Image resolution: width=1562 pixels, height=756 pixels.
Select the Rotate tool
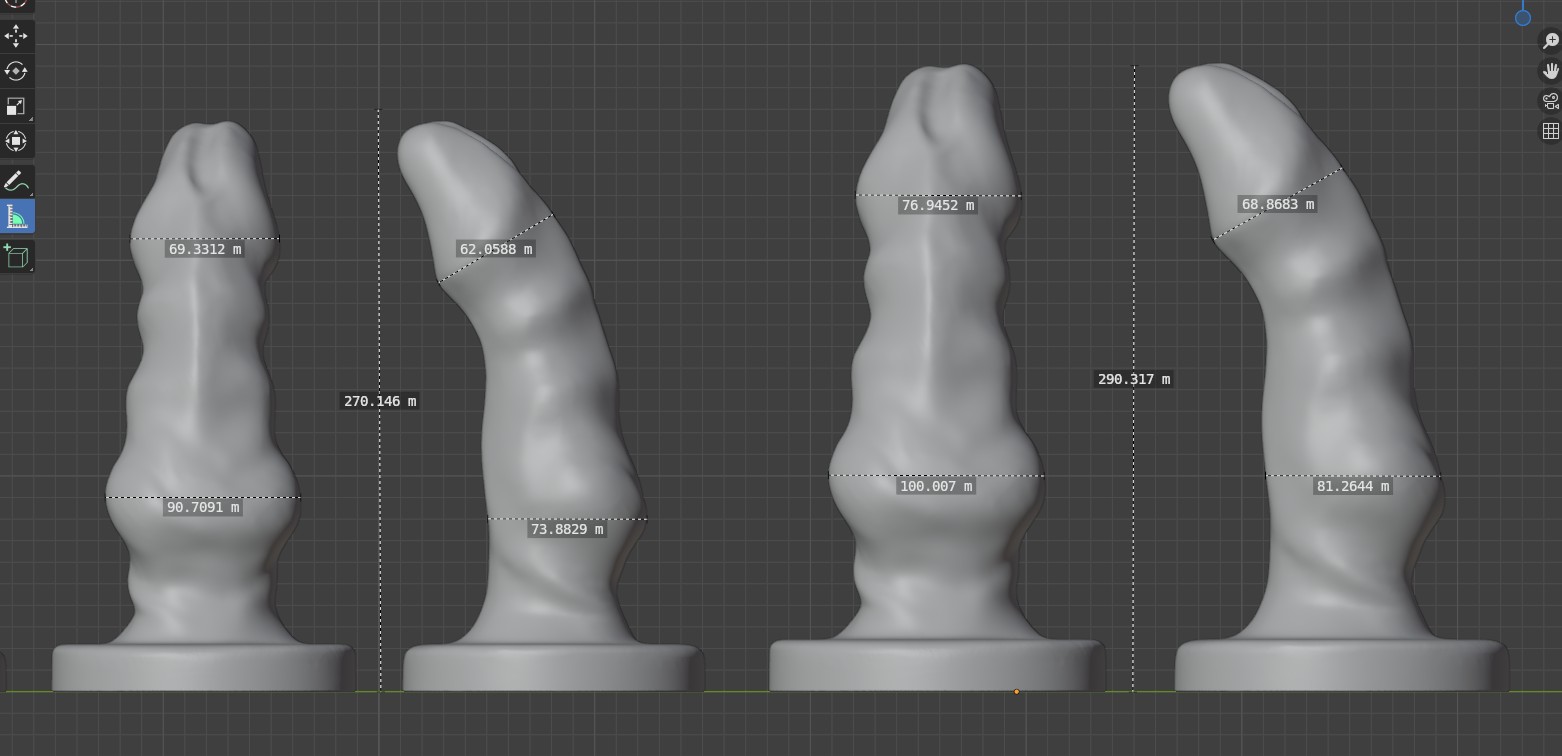tap(16, 71)
